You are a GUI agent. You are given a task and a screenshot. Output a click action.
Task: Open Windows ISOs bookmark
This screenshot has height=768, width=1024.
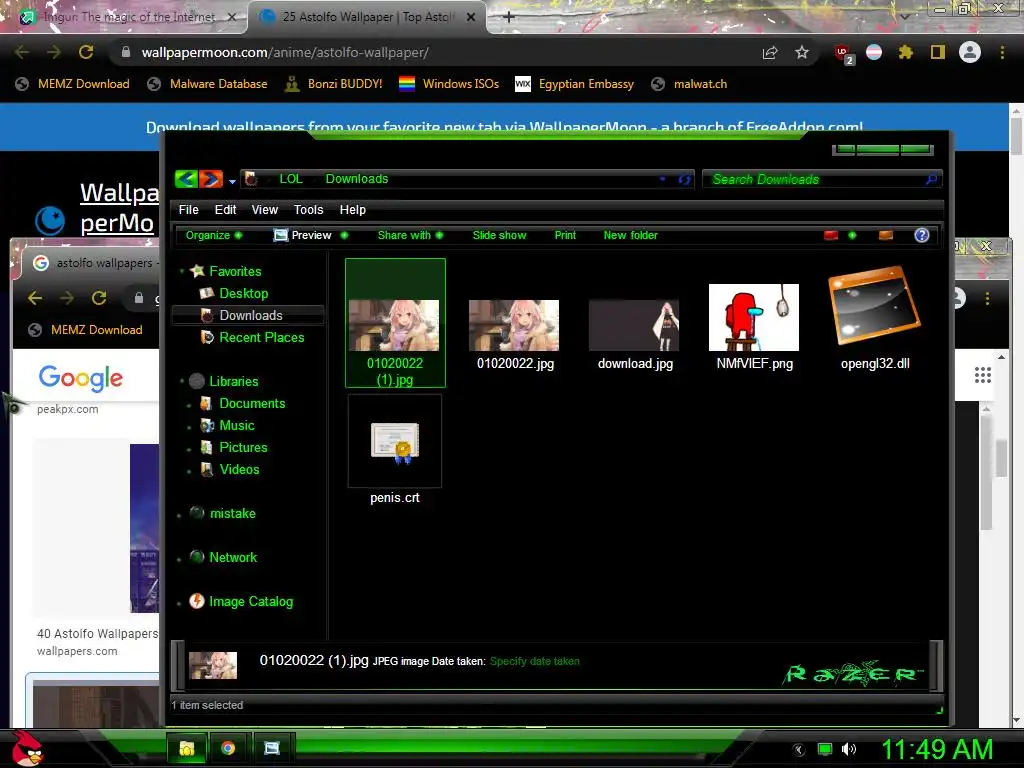tap(449, 84)
